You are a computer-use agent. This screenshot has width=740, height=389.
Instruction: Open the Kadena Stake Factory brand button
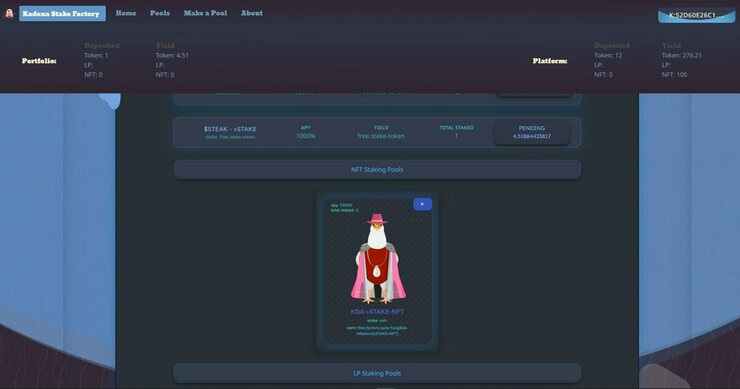[x=62, y=14]
